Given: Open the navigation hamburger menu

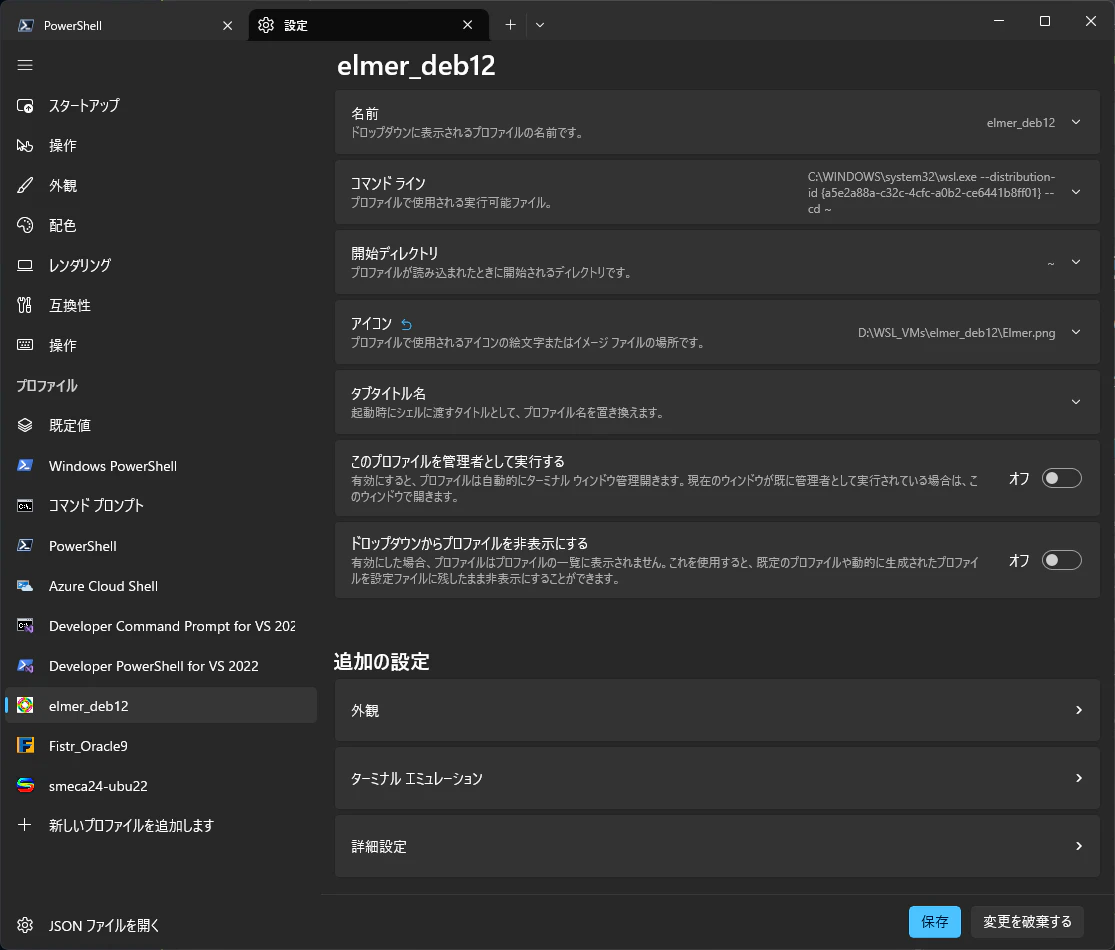Looking at the screenshot, I should click(25, 65).
